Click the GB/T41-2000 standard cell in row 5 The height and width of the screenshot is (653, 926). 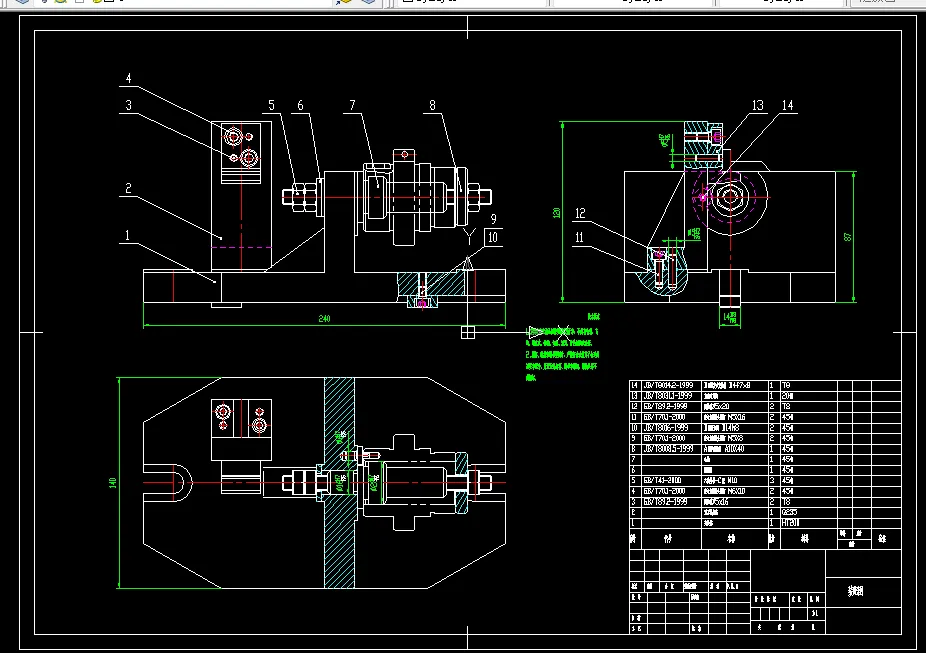point(671,481)
